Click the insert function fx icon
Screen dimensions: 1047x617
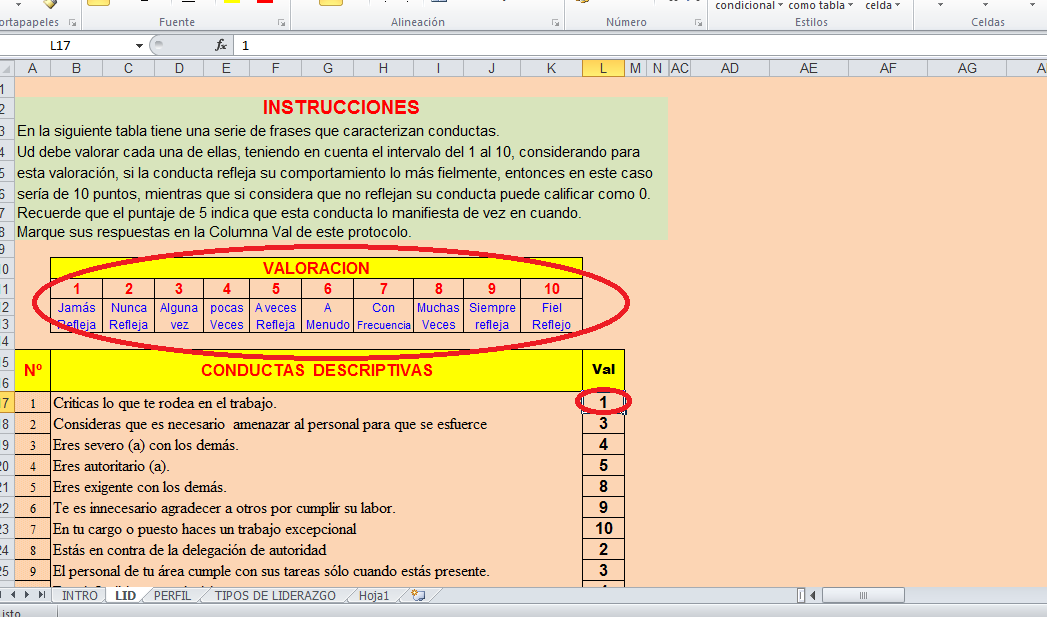(x=221, y=45)
